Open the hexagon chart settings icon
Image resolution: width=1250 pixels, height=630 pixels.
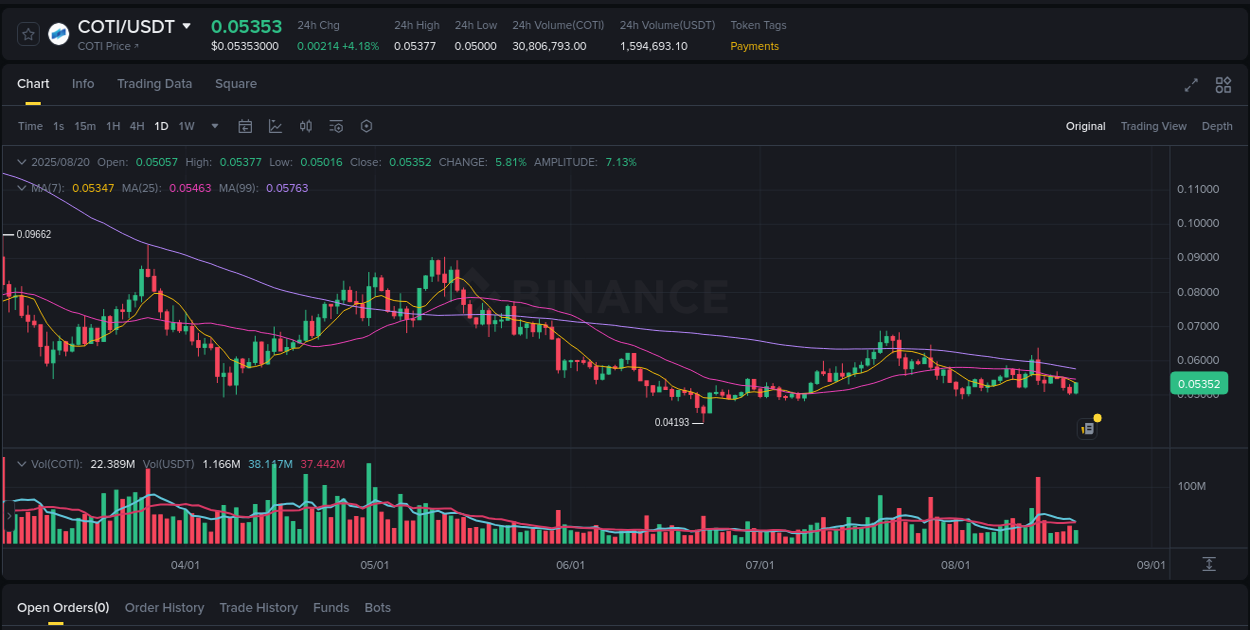click(366, 126)
